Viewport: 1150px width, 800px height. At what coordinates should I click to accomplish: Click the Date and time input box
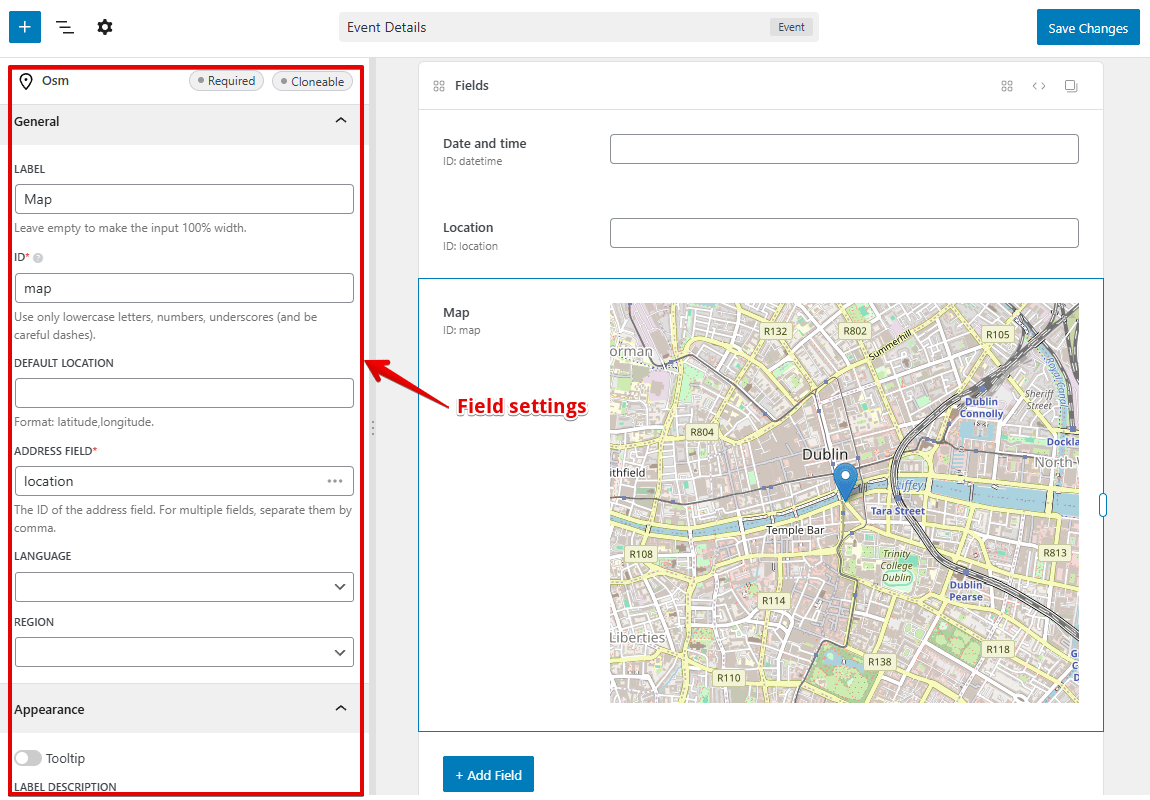click(x=844, y=149)
